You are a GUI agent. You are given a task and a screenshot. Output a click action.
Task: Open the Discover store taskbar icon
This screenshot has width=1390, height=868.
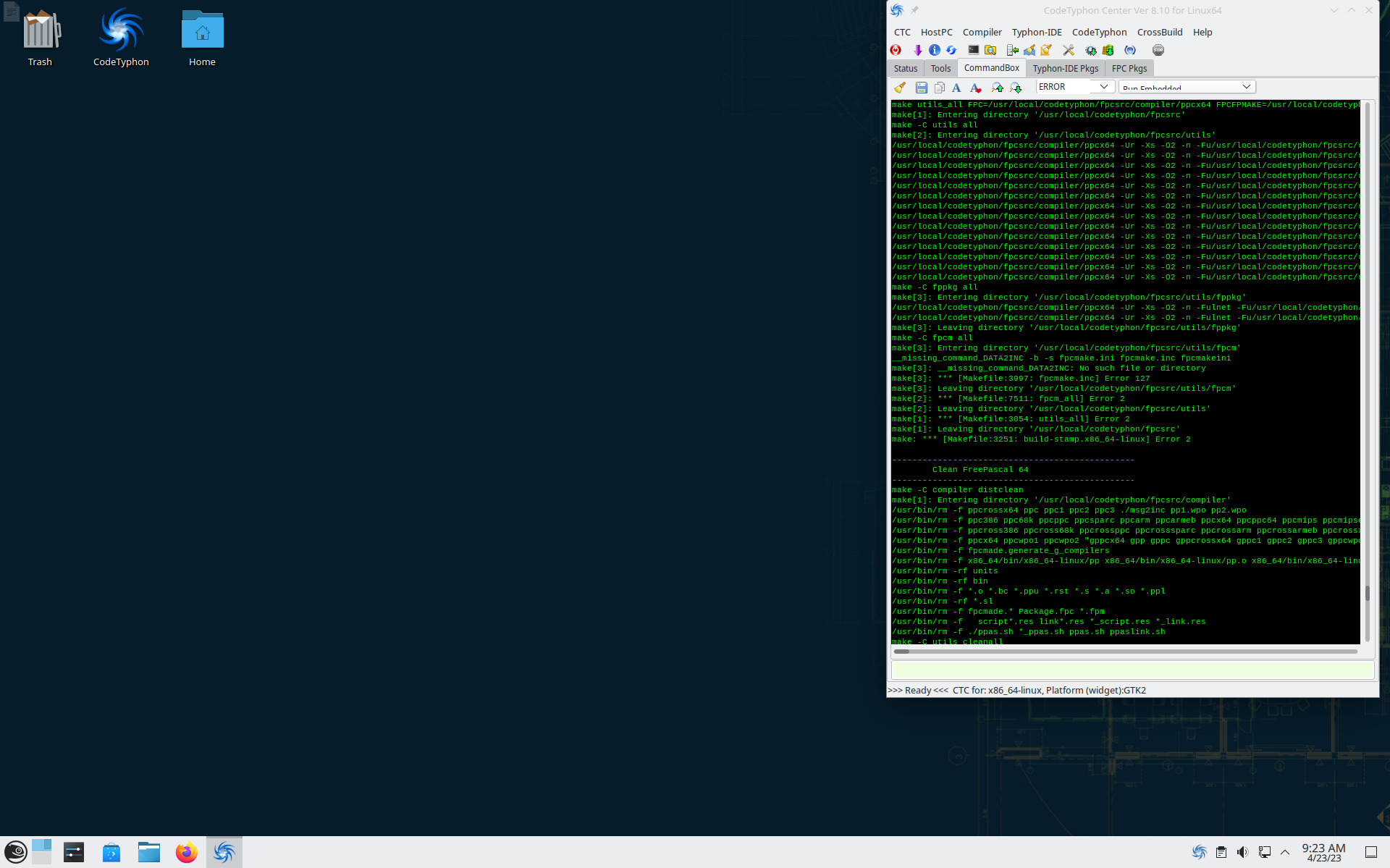click(111, 852)
